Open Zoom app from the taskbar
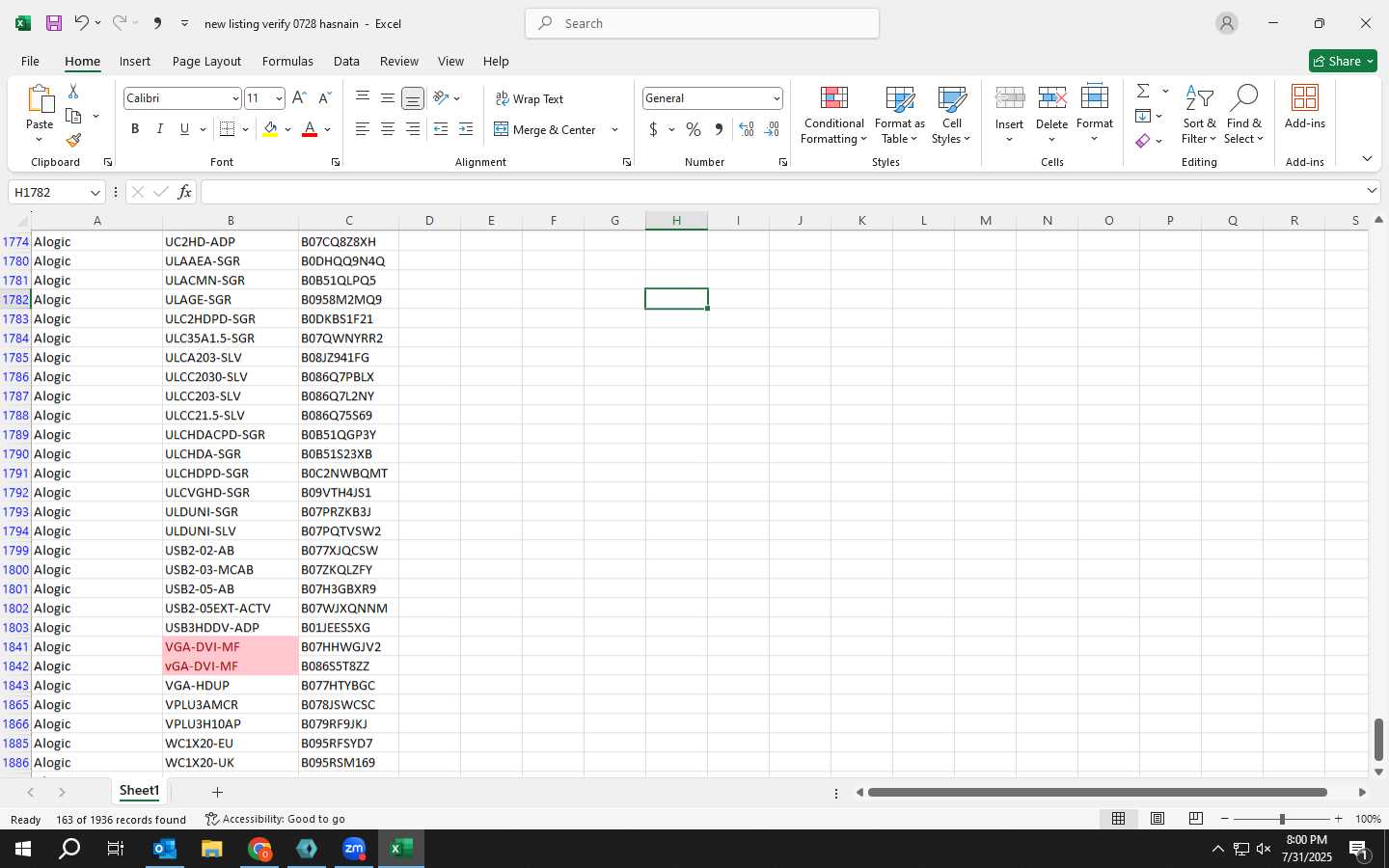Screen dimensions: 1389x868 [x=354, y=849]
